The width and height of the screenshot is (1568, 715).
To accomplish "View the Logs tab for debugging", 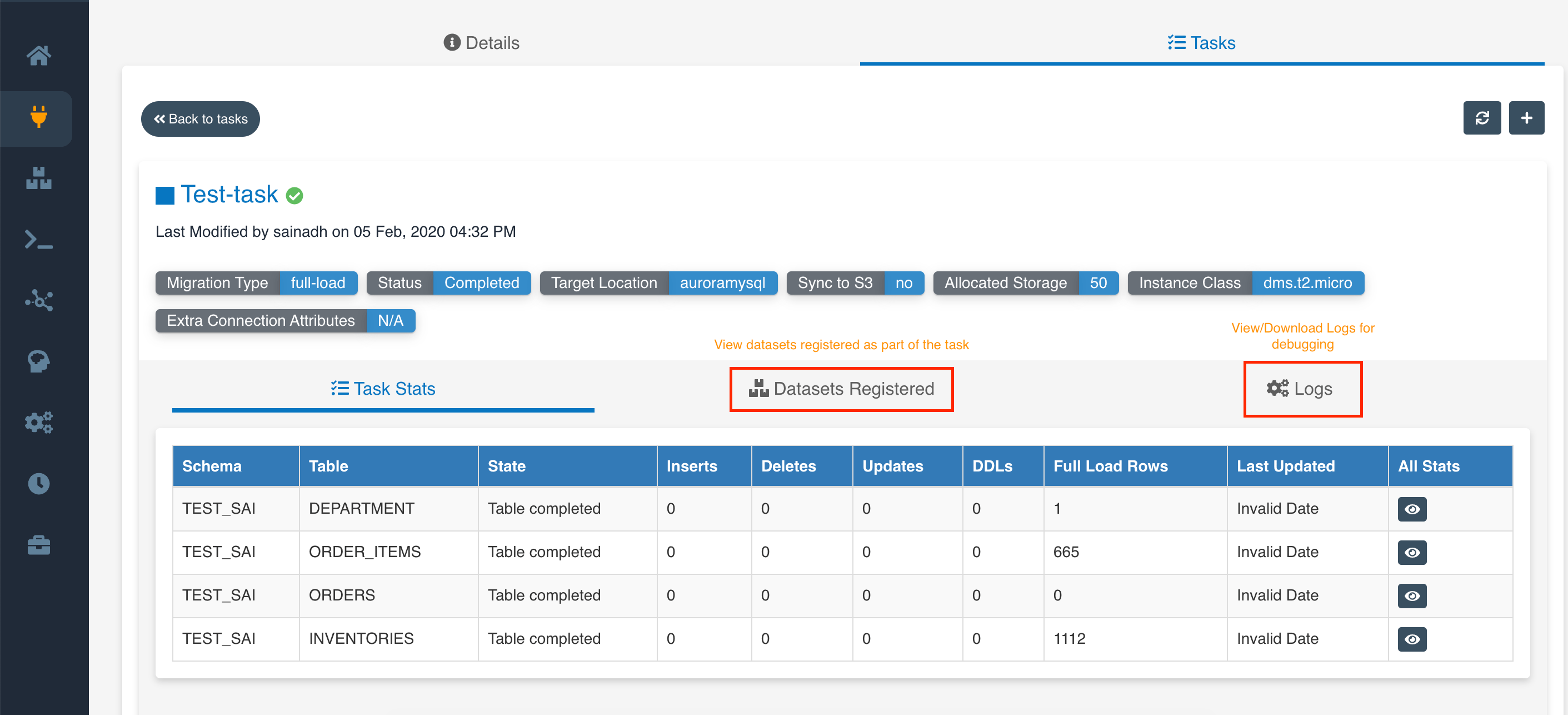I will tap(1302, 389).
